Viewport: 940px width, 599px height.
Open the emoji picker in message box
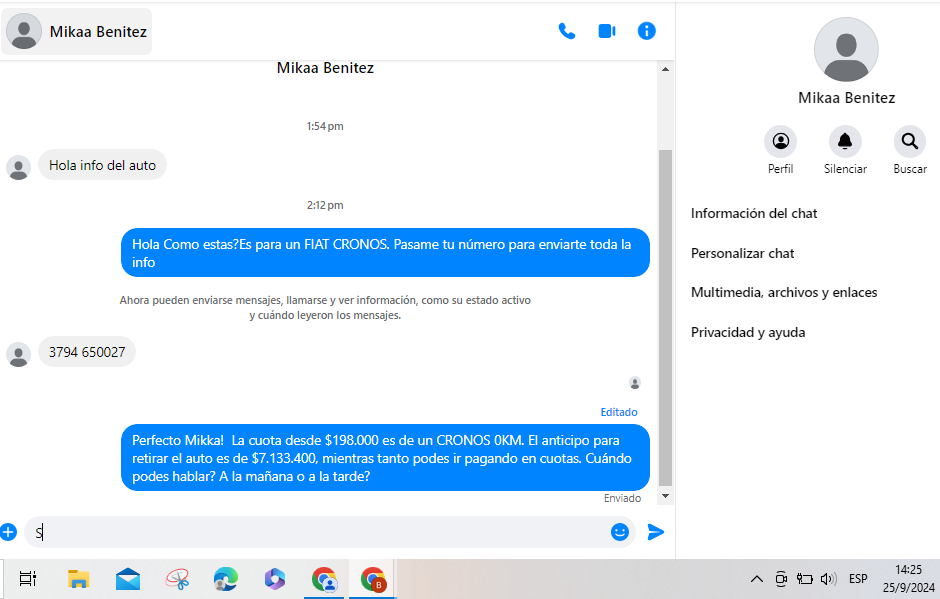click(x=620, y=532)
